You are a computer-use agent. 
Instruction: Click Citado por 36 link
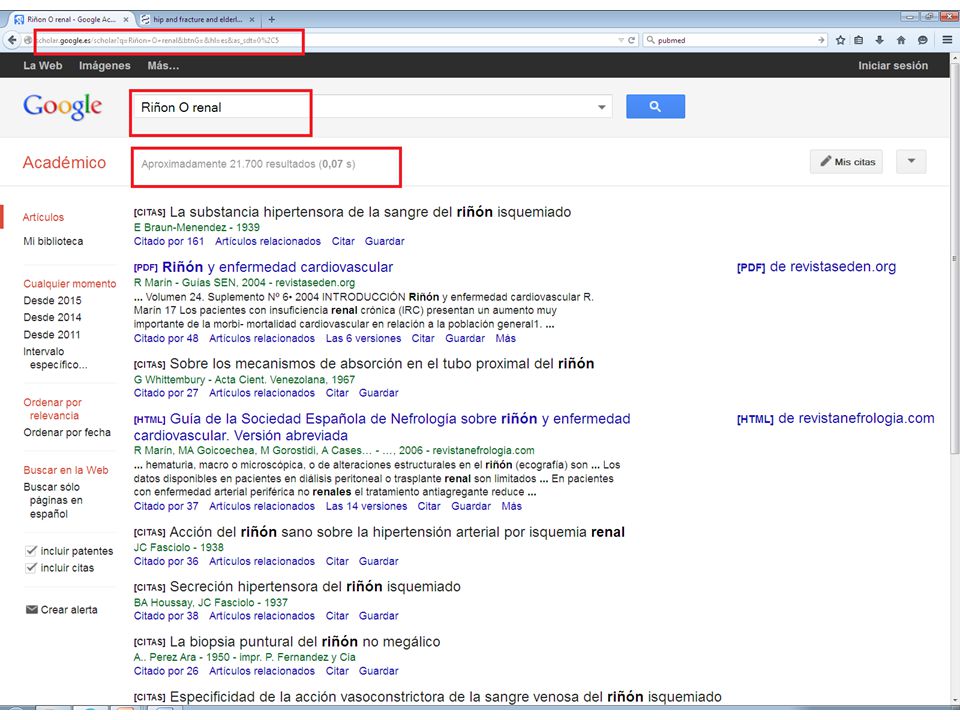pos(166,561)
